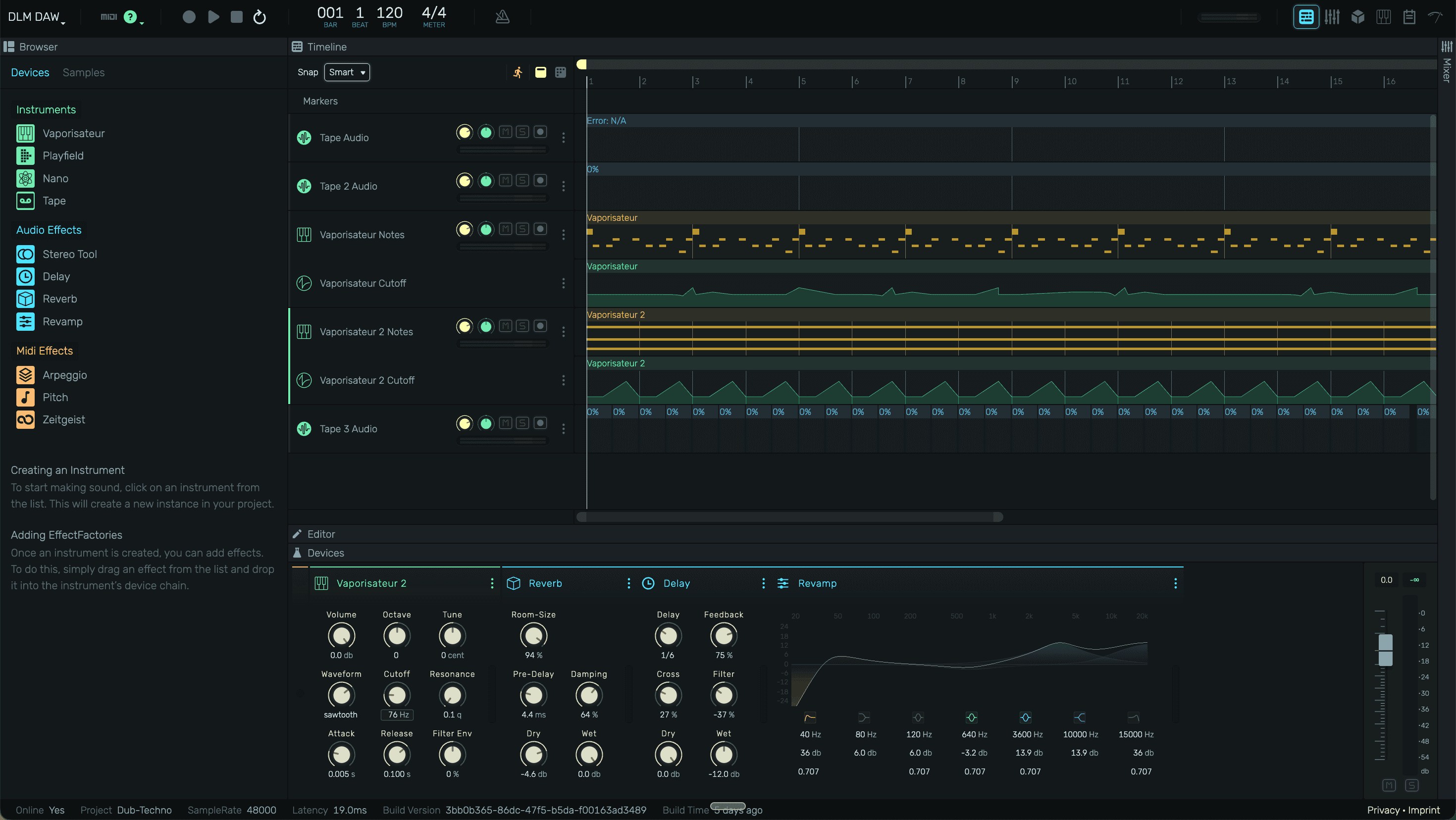Open the Snap Smart dropdown
This screenshot has width=1456, height=820.
(347, 72)
